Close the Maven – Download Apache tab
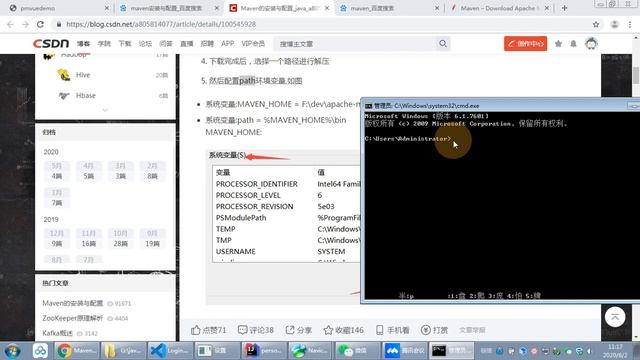The width and height of the screenshot is (640, 360). click(x=547, y=8)
